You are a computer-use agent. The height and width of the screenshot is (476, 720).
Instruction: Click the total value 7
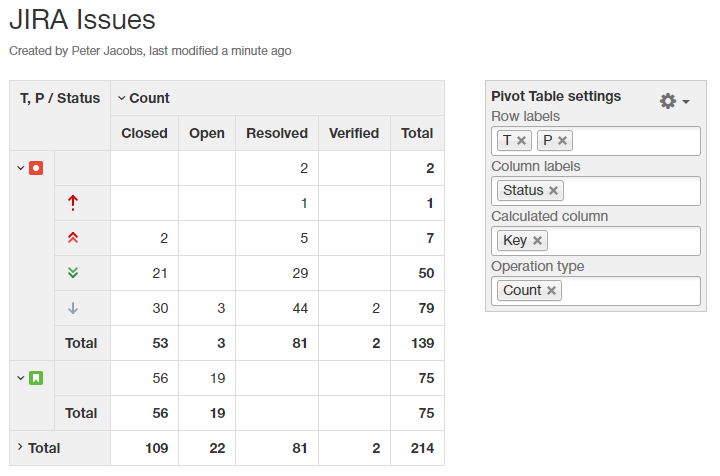click(430, 238)
